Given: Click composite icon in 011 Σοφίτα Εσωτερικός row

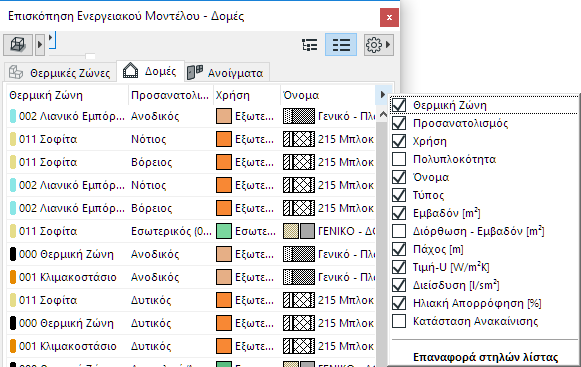Looking at the screenshot, I should (299, 231).
